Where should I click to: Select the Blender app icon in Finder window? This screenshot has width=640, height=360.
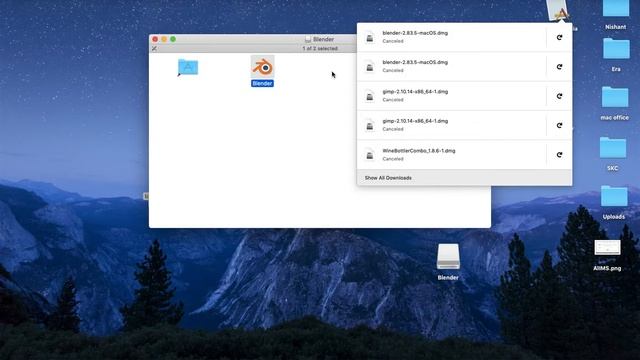tap(262, 67)
